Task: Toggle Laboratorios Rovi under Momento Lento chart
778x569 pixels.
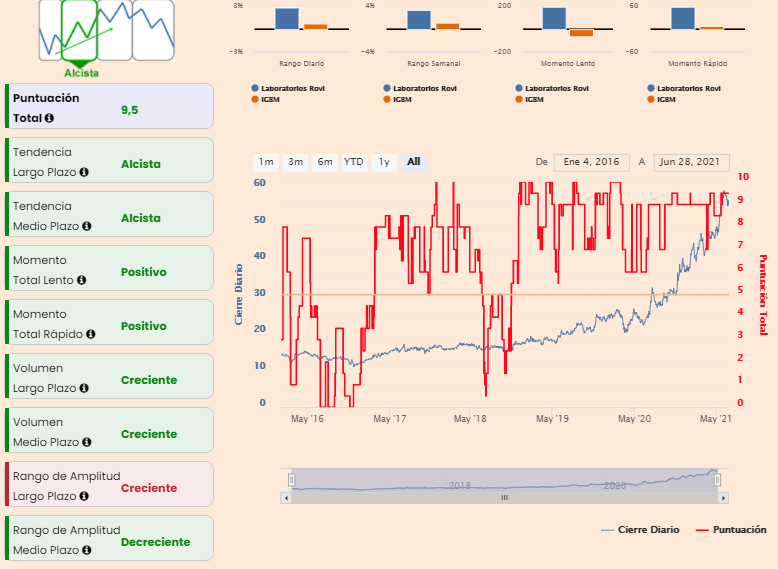Action: [552, 88]
